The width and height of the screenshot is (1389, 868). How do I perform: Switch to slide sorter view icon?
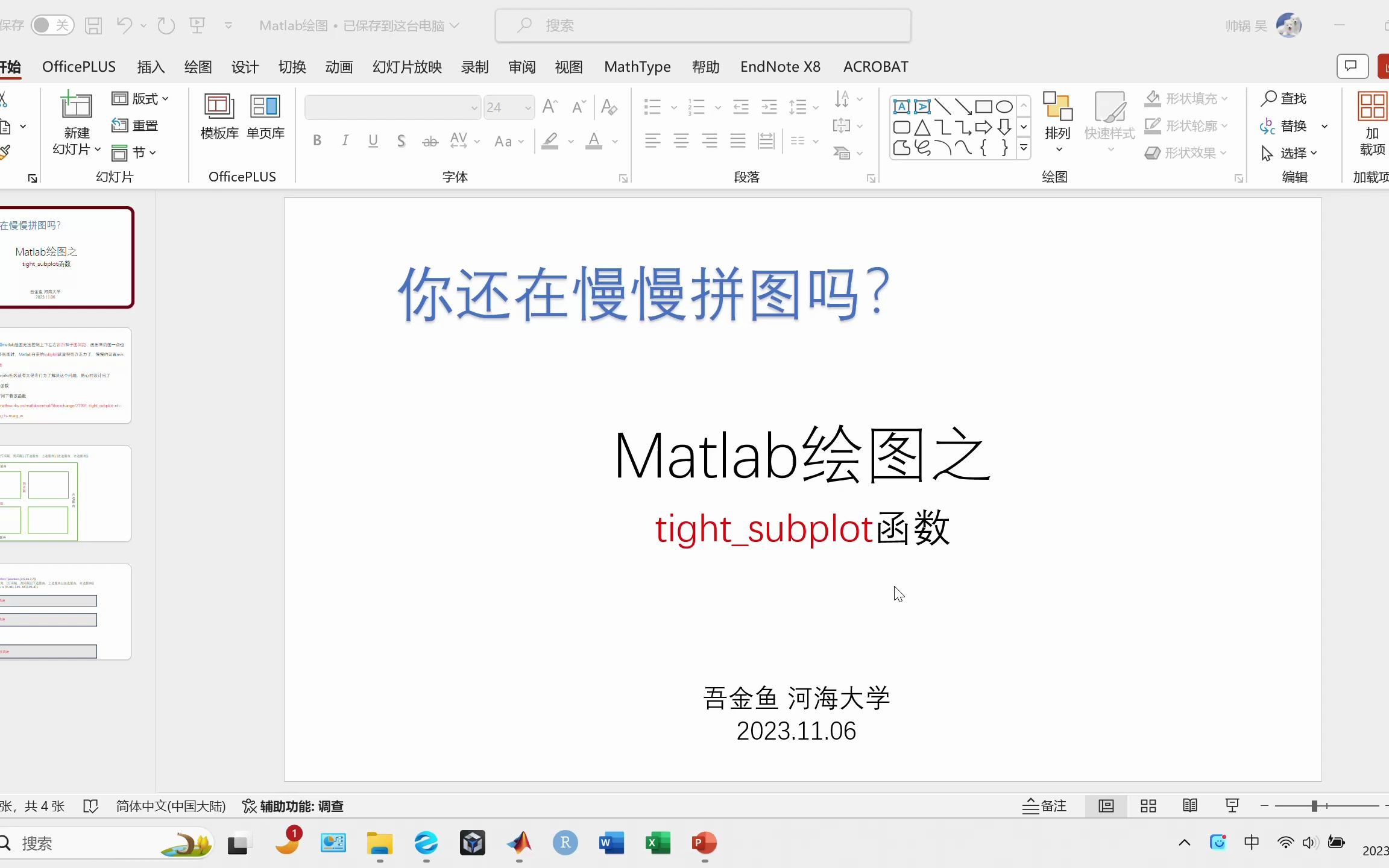pos(1148,806)
